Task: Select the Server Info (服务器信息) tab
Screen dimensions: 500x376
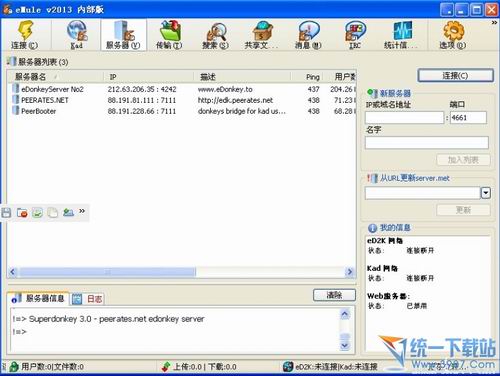Action: 38,298
